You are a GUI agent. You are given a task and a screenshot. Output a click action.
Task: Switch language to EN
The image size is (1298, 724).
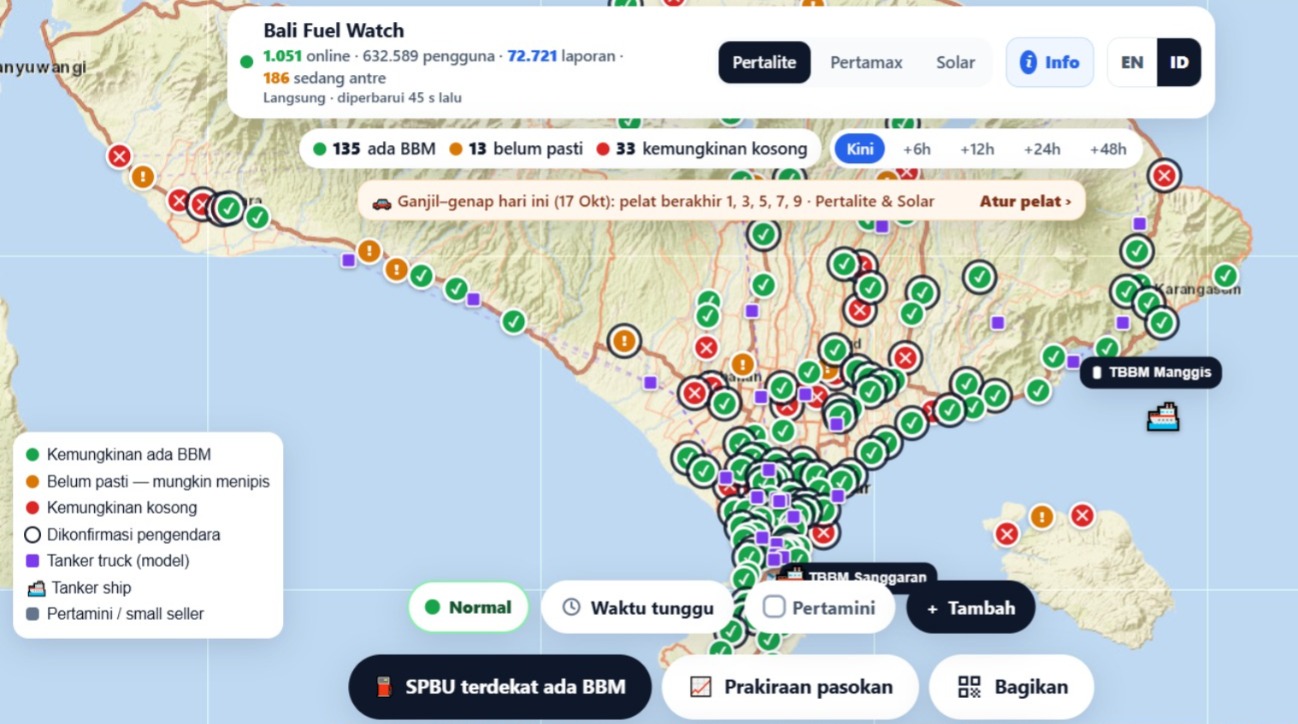[x=1132, y=62]
